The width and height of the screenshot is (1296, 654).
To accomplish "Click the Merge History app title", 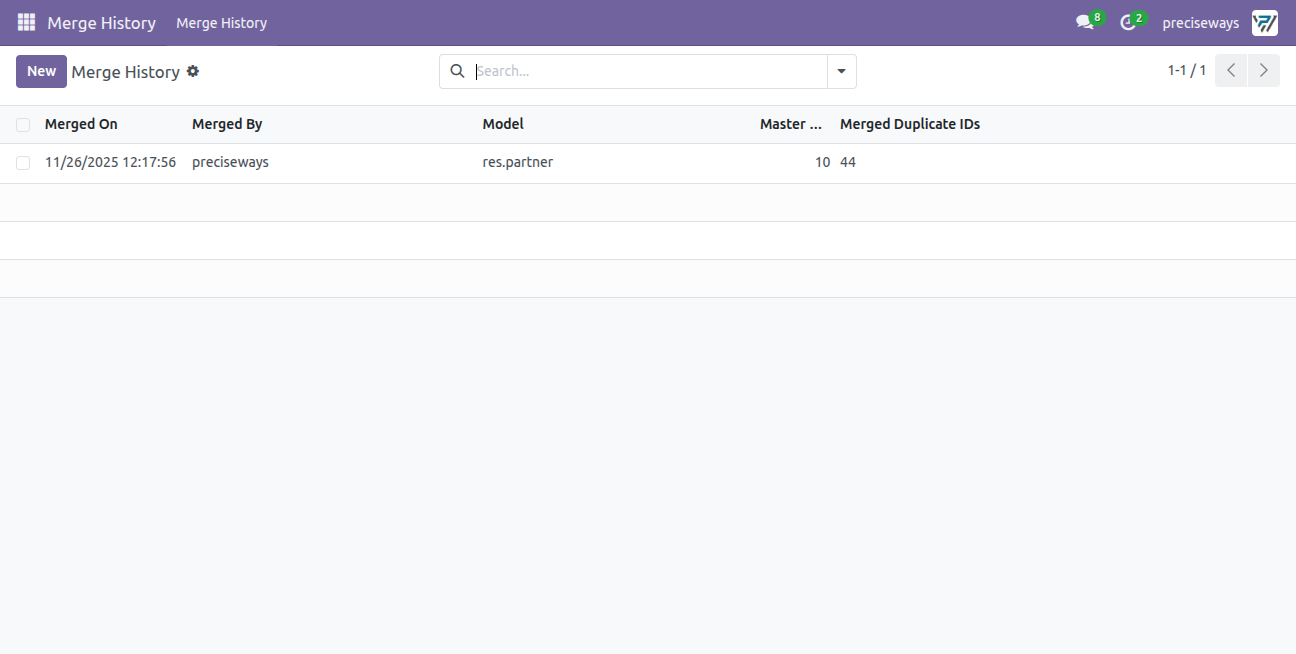I will coord(102,22).
